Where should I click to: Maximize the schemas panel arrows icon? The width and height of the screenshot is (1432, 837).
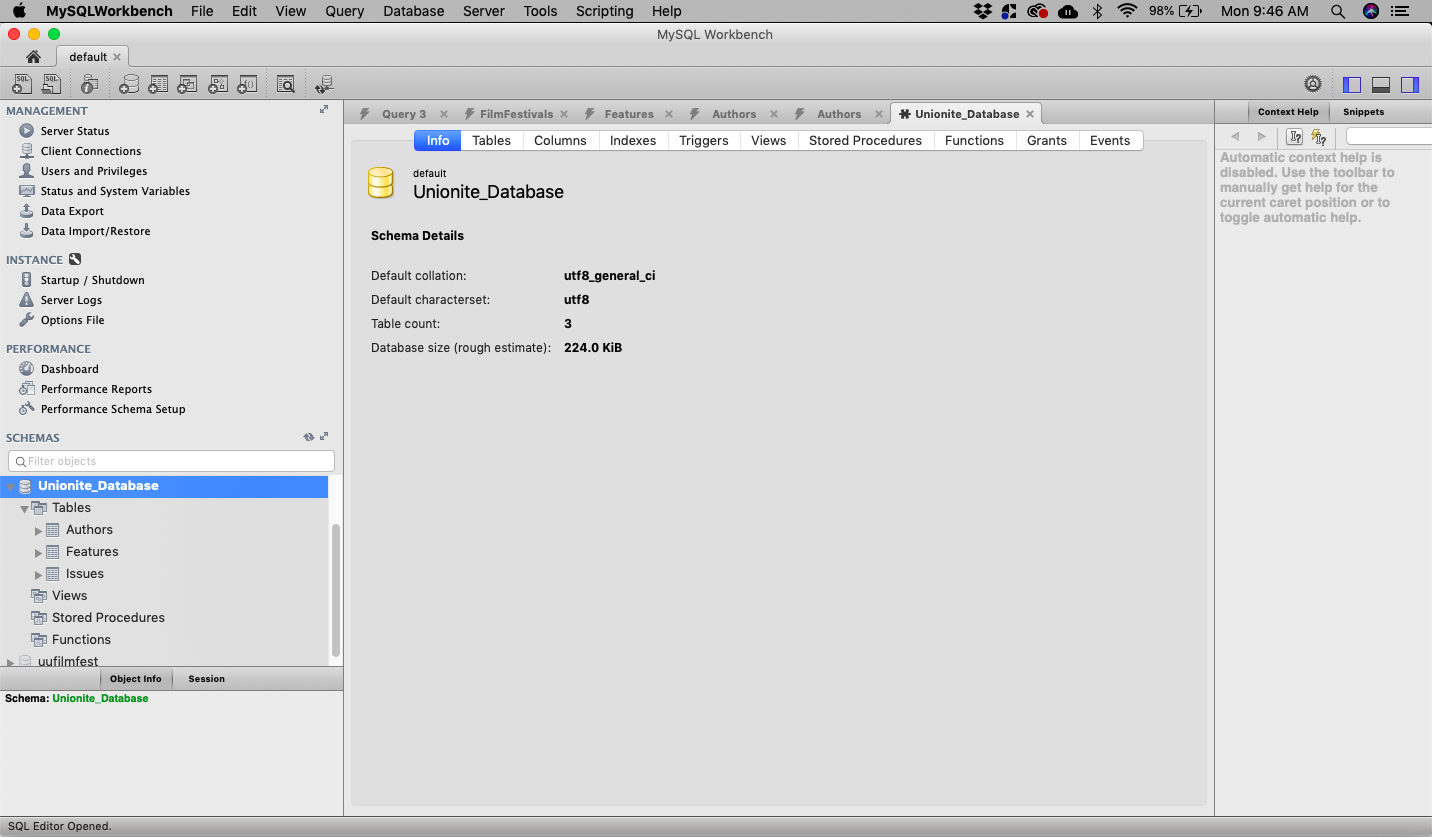click(324, 437)
